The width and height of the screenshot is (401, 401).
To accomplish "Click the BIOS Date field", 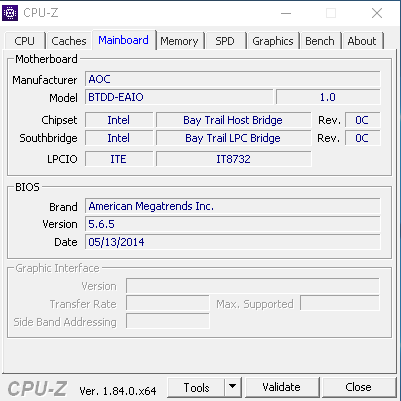I will click(x=233, y=242).
